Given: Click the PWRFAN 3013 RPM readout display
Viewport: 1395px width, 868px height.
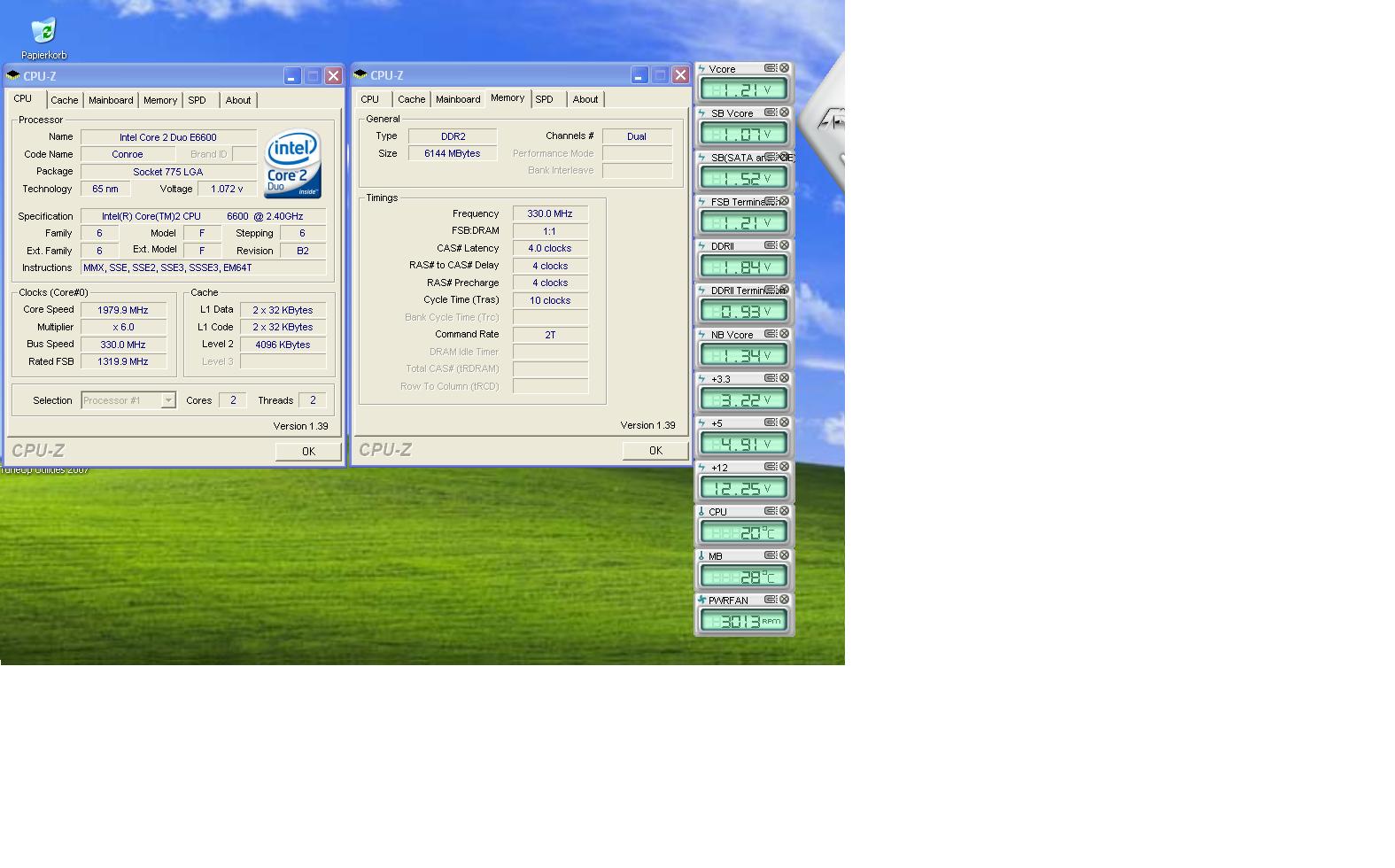Looking at the screenshot, I should [x=744, y=621].
